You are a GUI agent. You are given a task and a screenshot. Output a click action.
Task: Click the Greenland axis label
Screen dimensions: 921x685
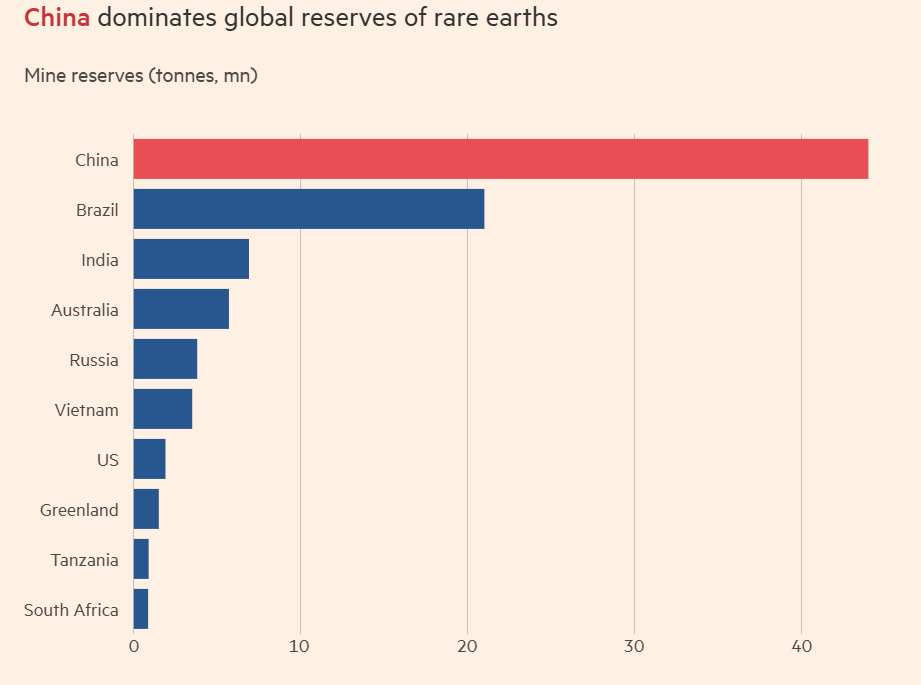click(79, 510)
